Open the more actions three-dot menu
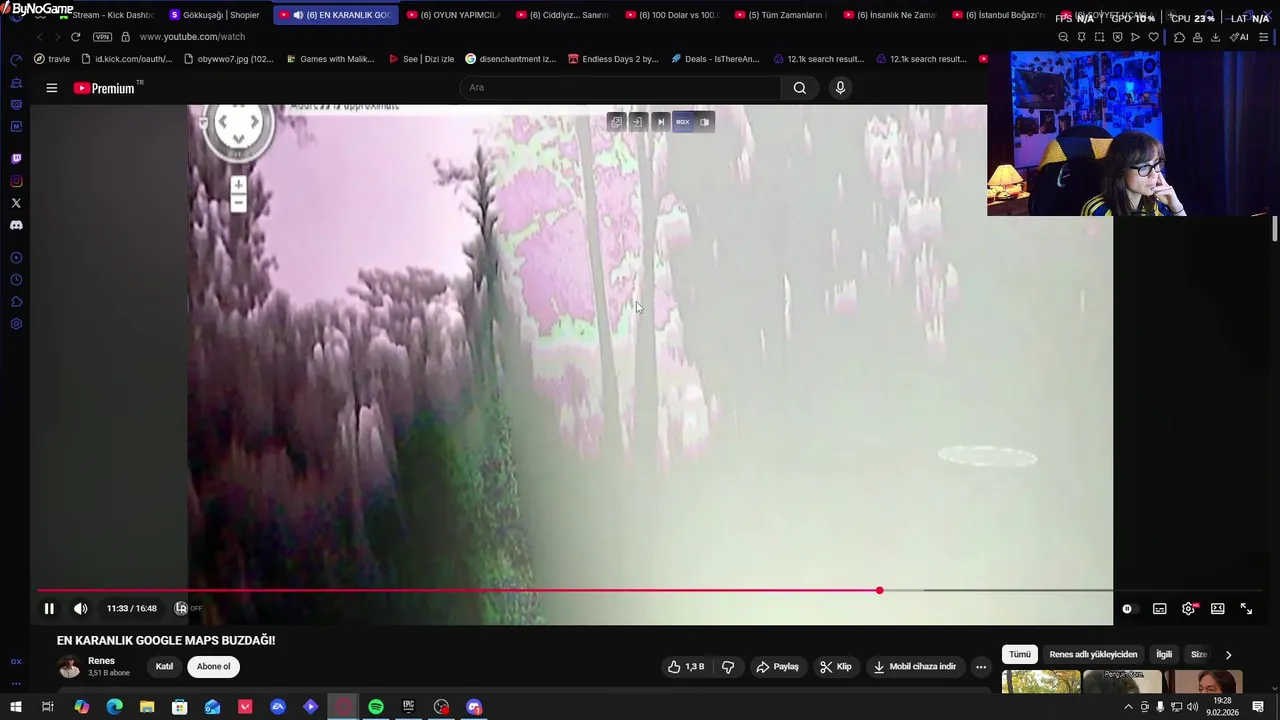The height and width of the screenshot is (720, 1280). coord(981,667)
